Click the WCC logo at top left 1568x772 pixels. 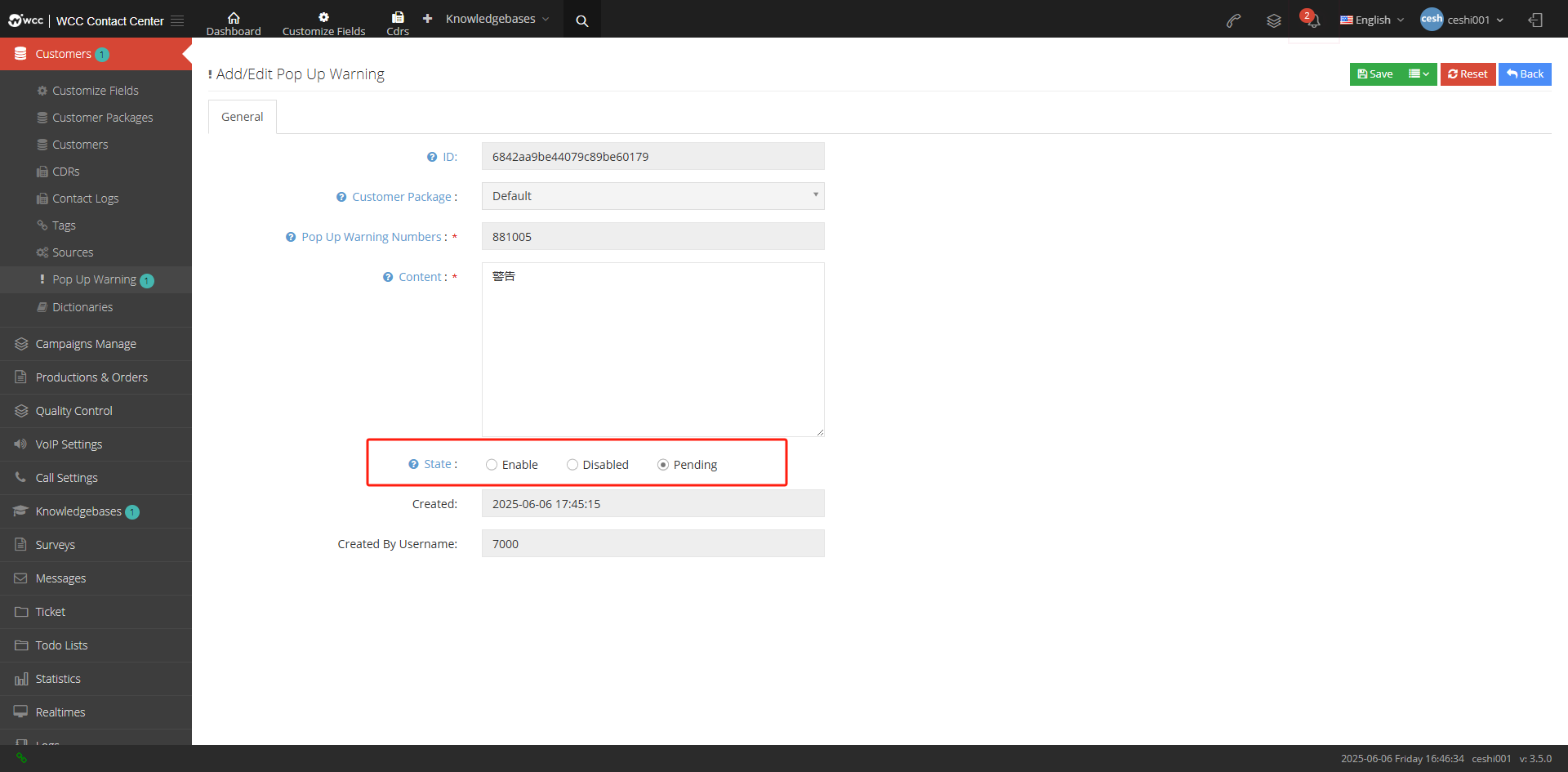[x=26, y=20]
